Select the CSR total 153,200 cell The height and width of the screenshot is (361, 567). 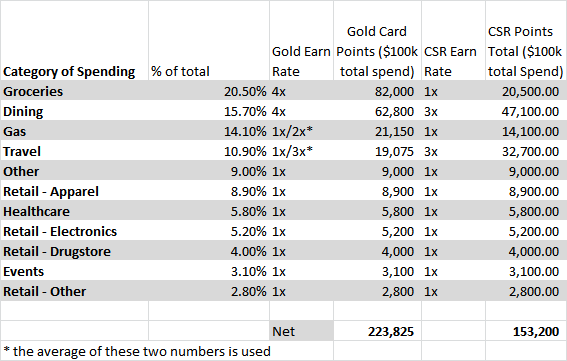point(526,331)
